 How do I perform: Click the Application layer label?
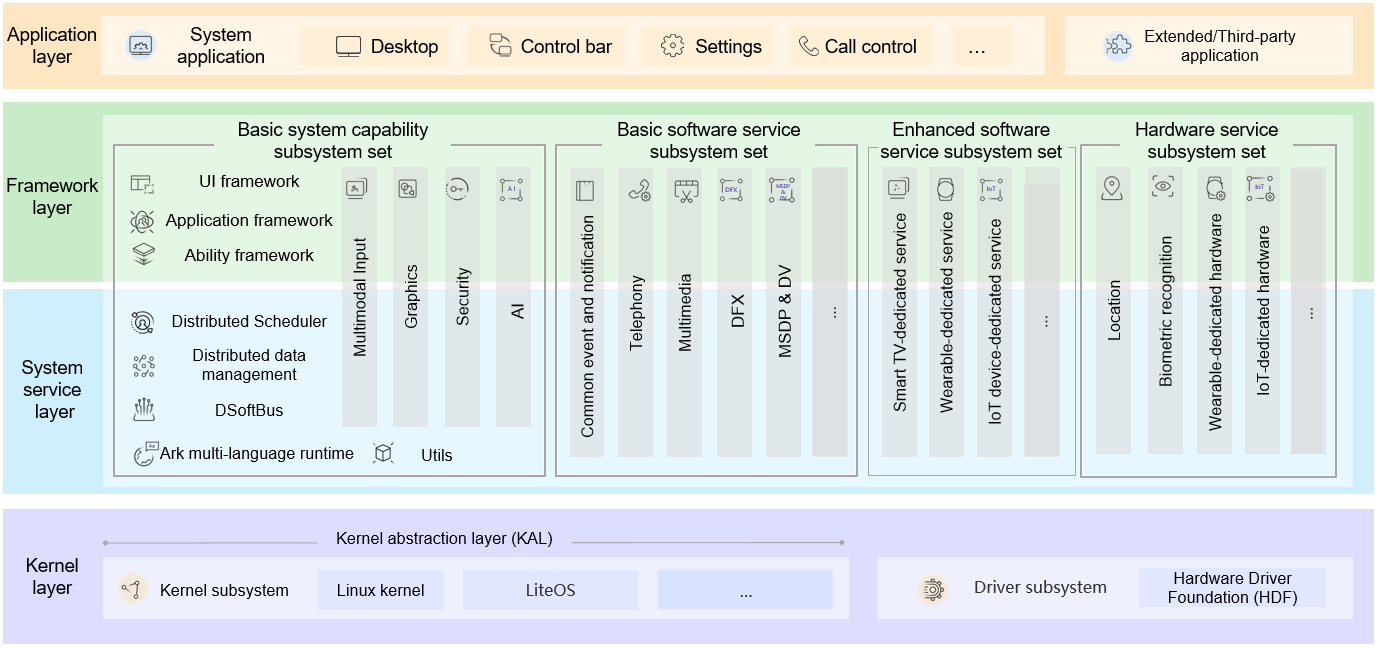pyautogui.click(x=52, y=45)
